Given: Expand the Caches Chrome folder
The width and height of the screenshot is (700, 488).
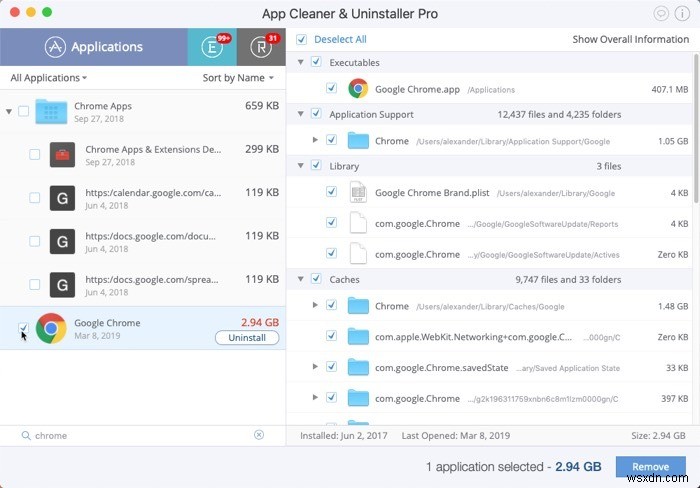Looking at the screenshot, I should pyautogui.click(x=315, y=305).
